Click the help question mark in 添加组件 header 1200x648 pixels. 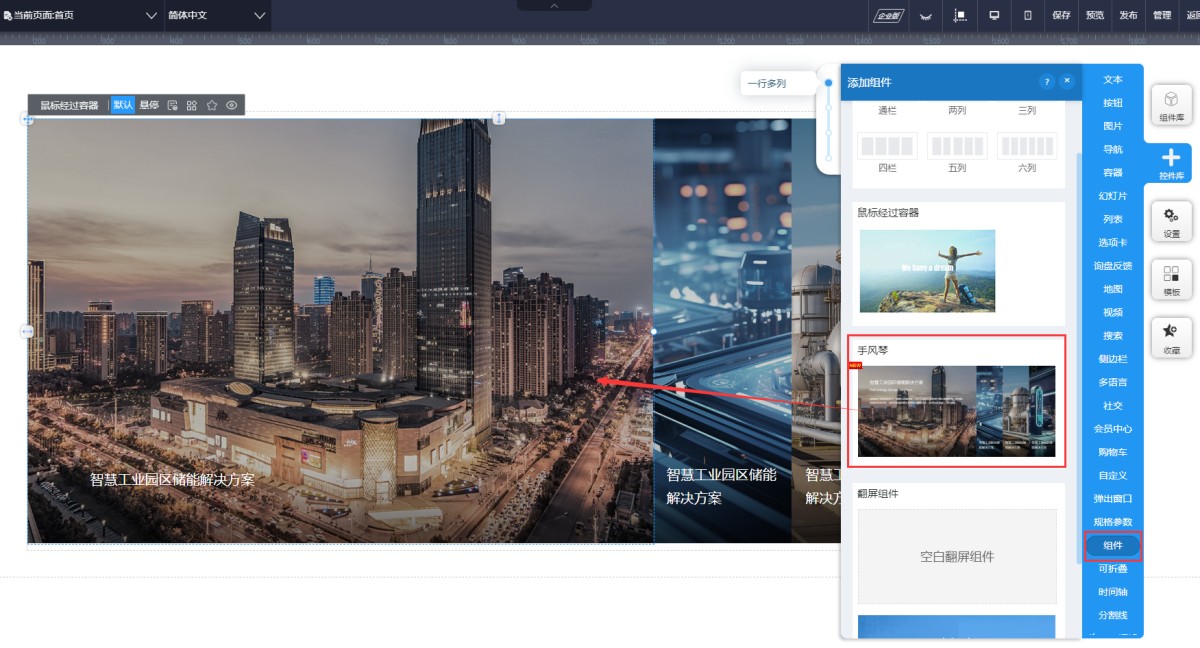click(x=1046, y=82)
